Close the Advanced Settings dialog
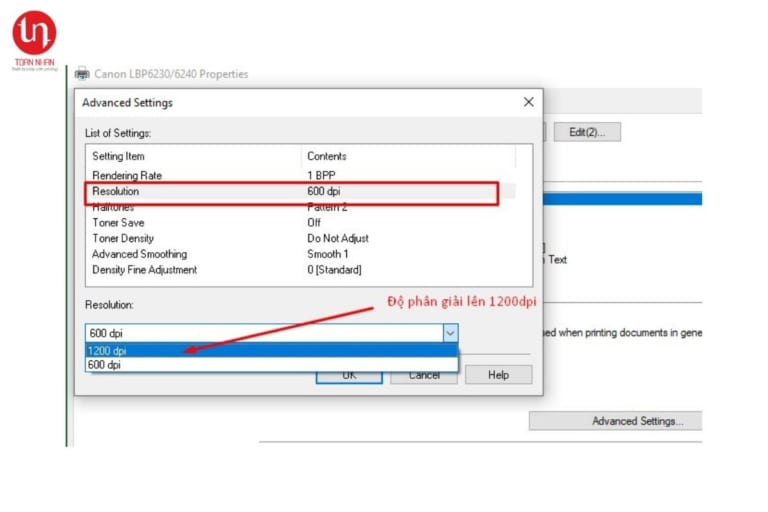Image resolution: width=768 pixels, height=512 pixels. (528, 102)
